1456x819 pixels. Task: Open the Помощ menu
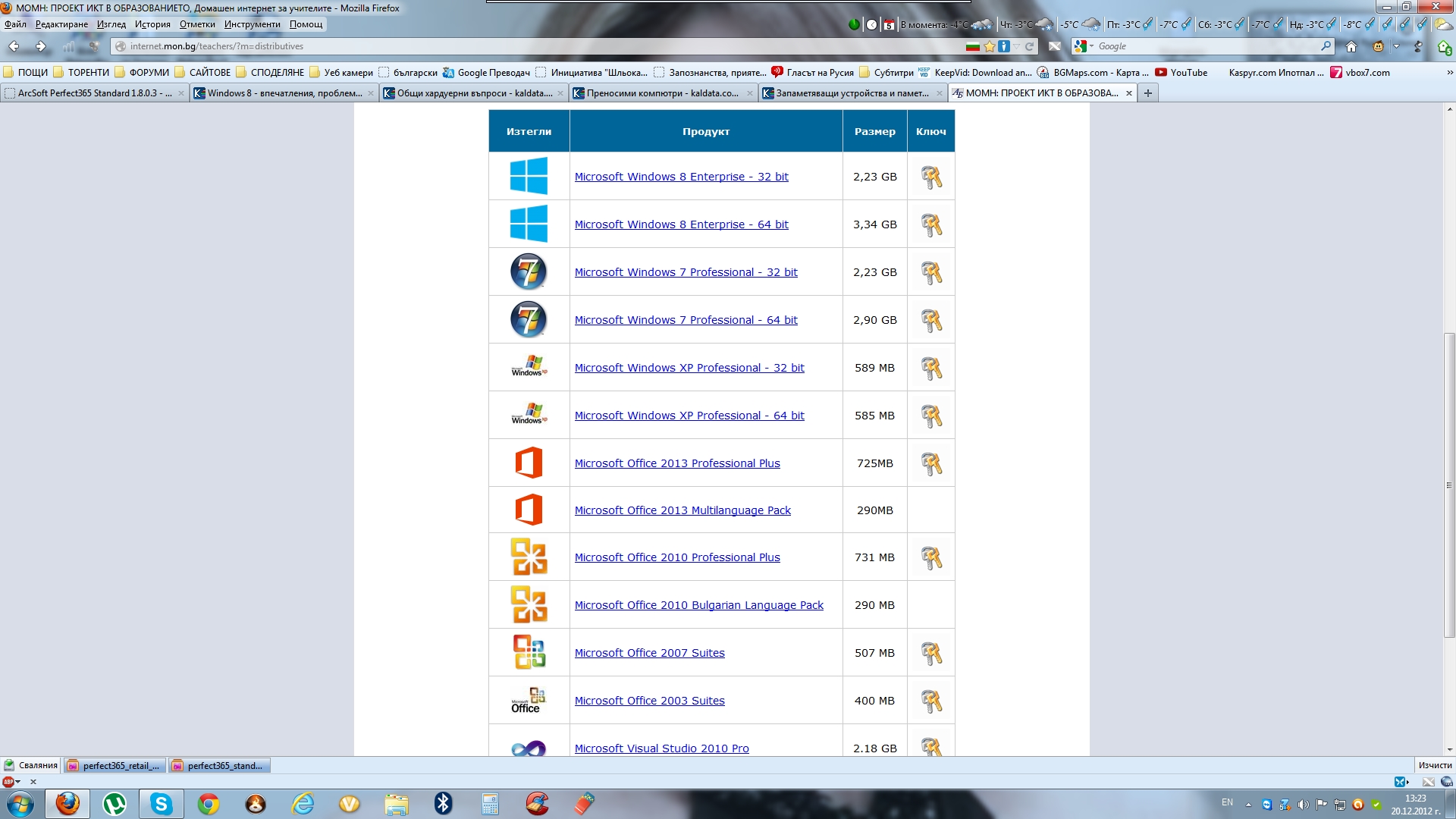pos(306,24)
